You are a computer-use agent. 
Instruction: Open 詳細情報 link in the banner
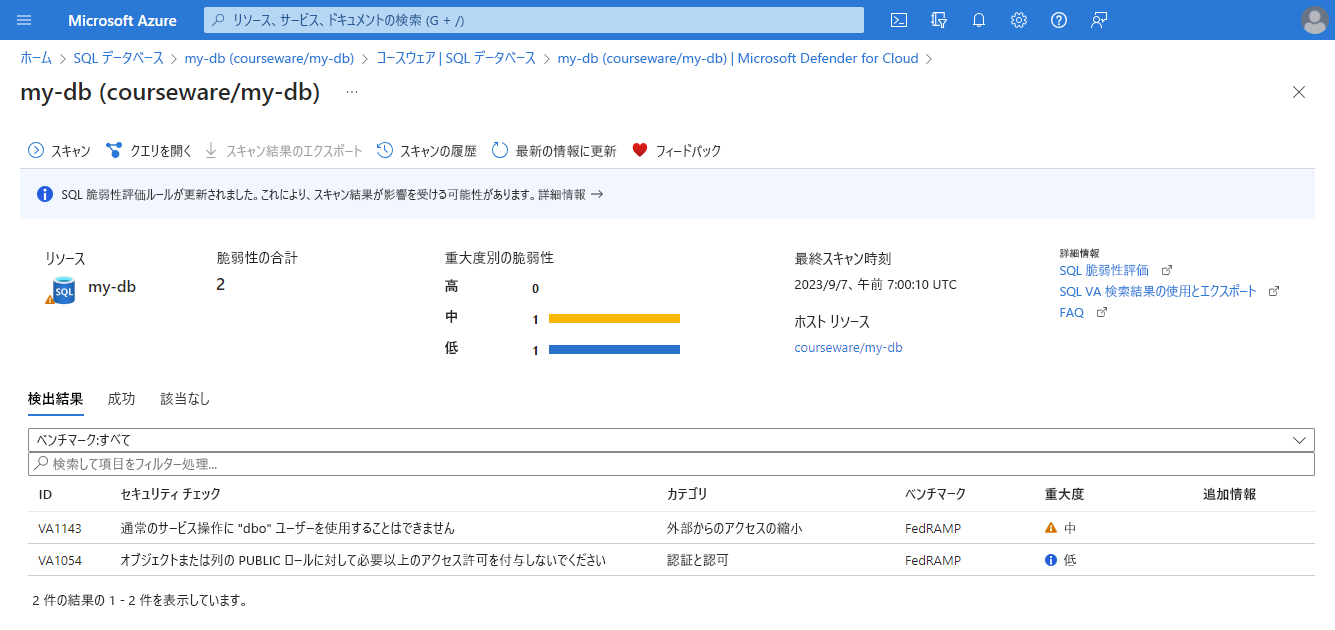click(x=570, y=195)
